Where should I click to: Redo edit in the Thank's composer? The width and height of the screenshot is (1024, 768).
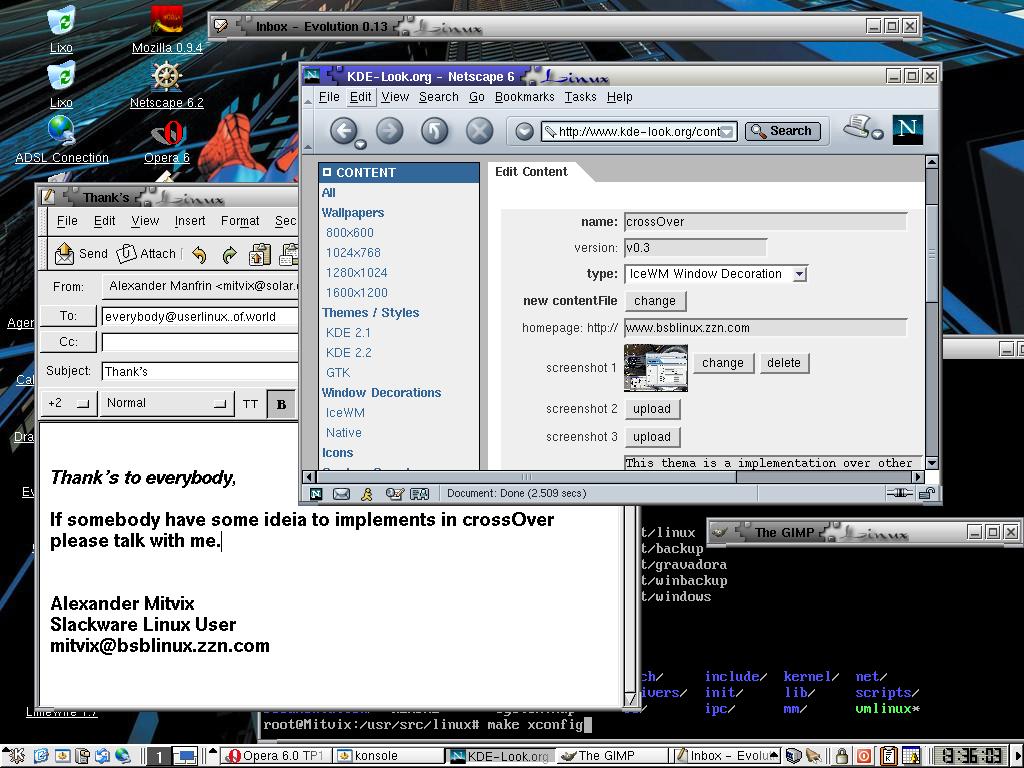(x=229, y=254)
